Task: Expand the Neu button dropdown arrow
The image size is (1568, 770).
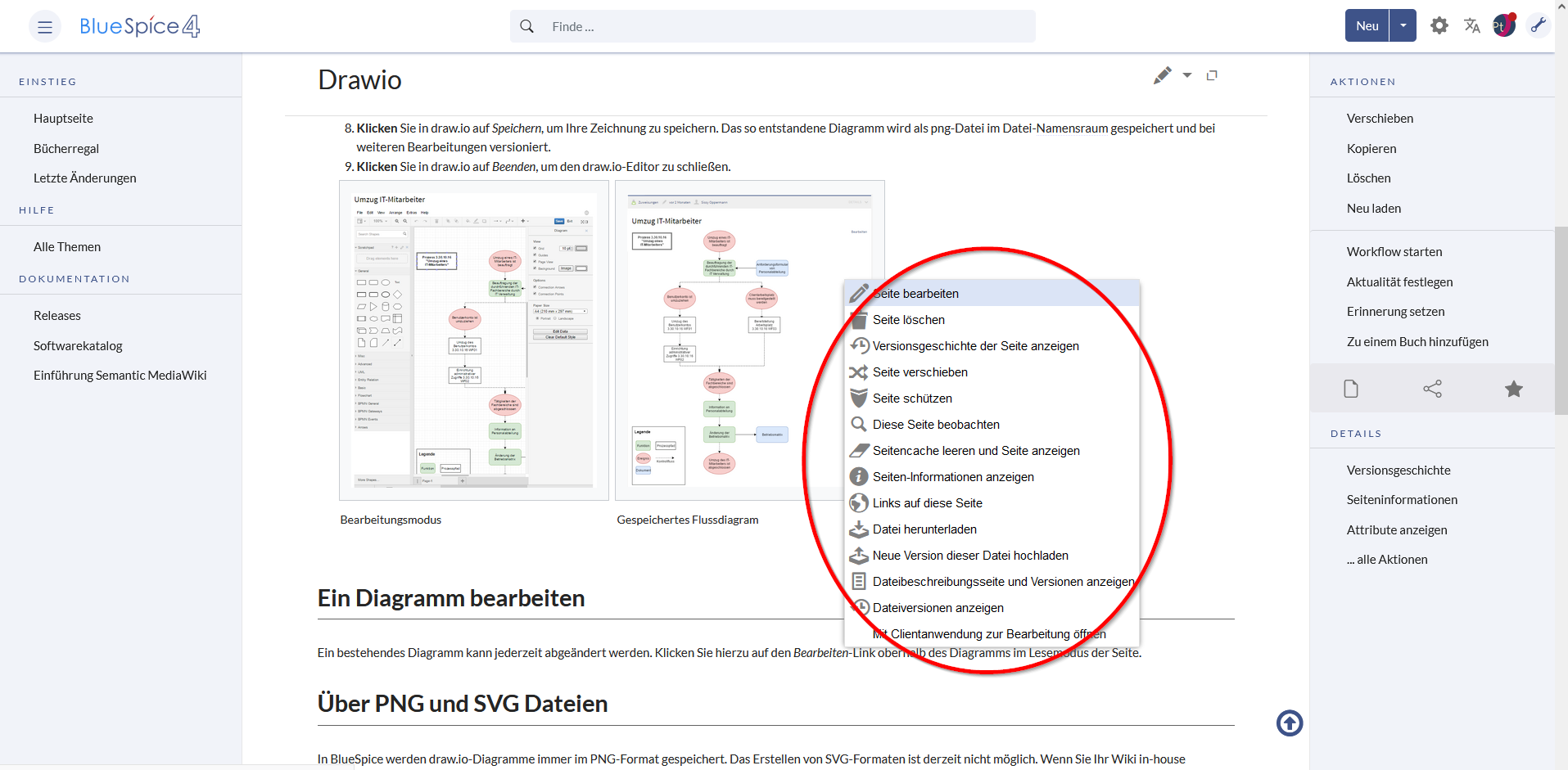Action: [1403, 25]
